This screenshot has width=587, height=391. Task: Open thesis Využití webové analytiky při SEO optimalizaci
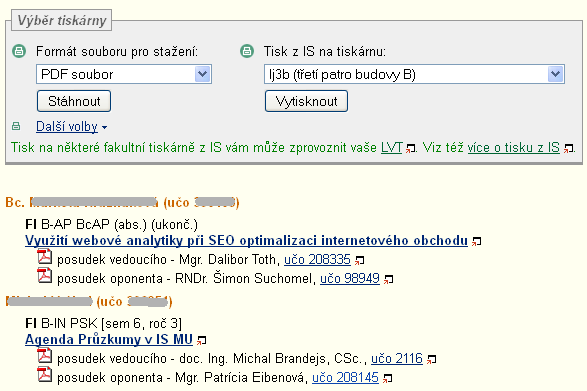[246, 240]
